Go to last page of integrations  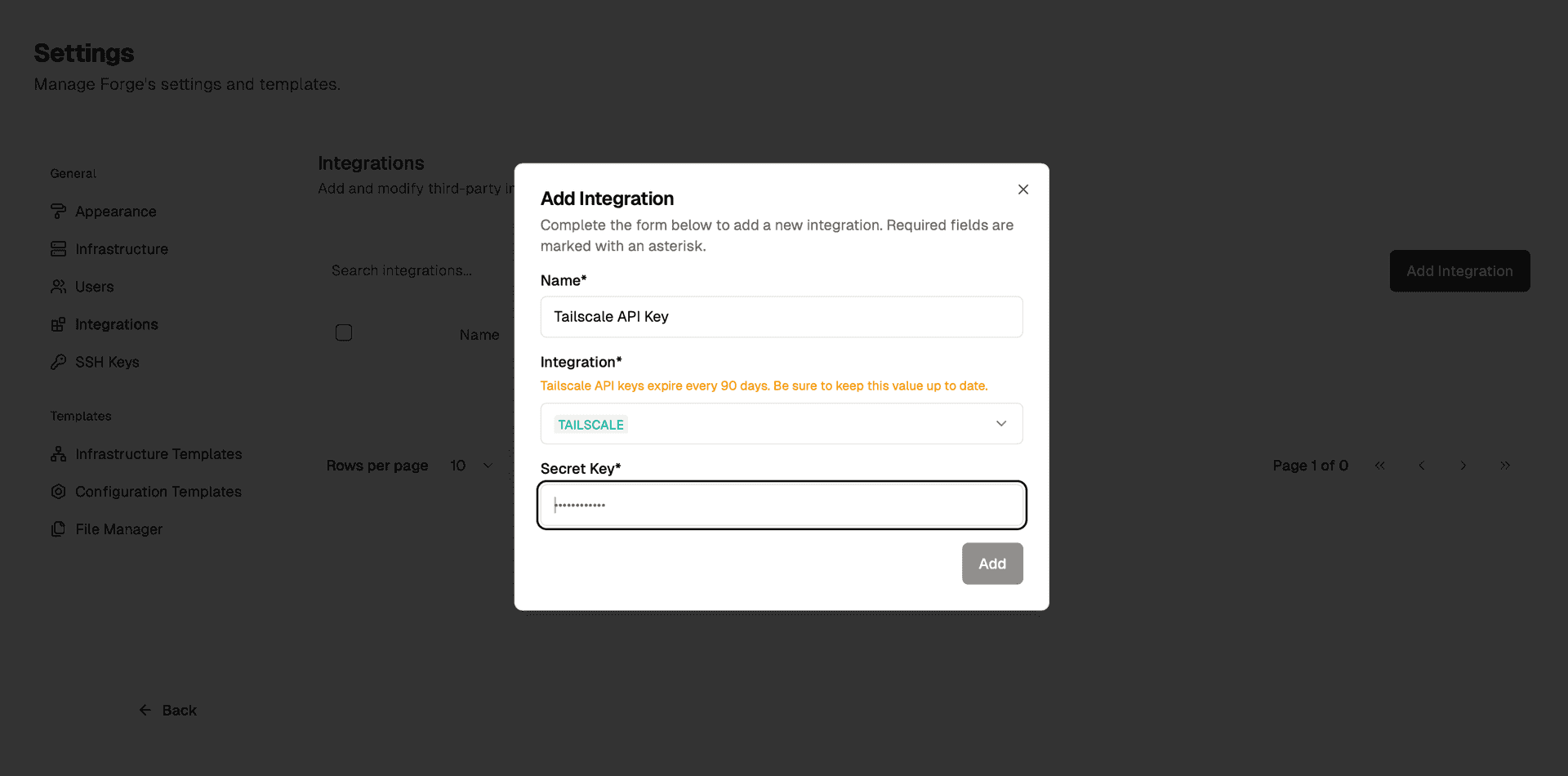[x=1504, y=466]
